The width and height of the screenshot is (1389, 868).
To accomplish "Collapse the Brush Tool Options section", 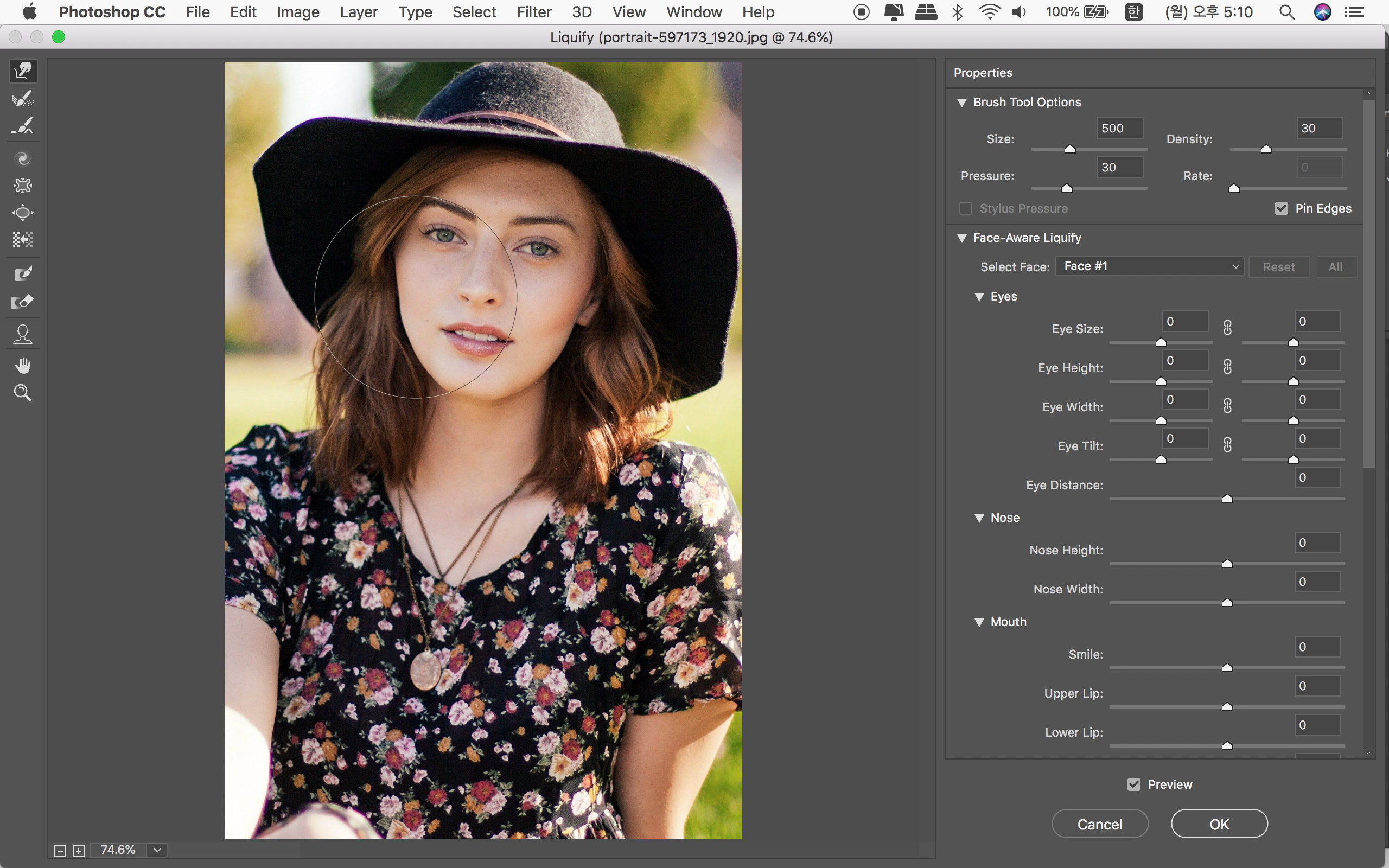I will (962, 102).
